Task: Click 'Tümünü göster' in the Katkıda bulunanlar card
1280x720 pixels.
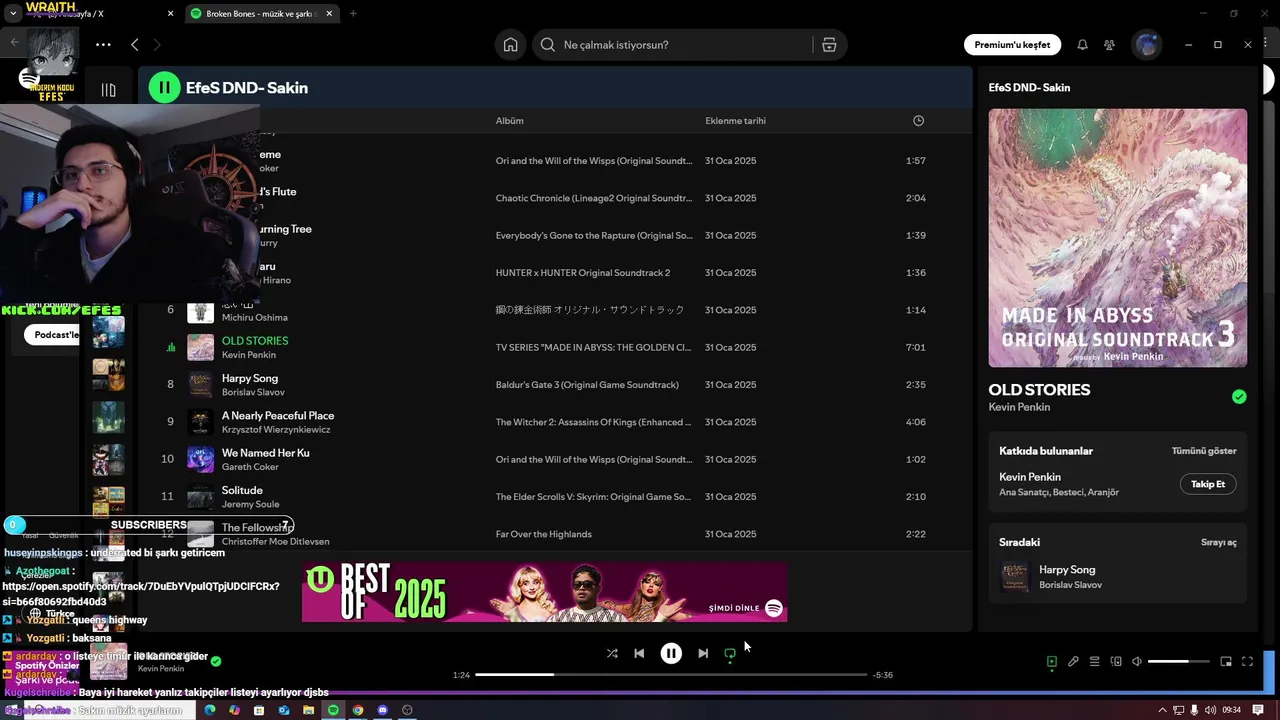Action: pos(1204,451)
